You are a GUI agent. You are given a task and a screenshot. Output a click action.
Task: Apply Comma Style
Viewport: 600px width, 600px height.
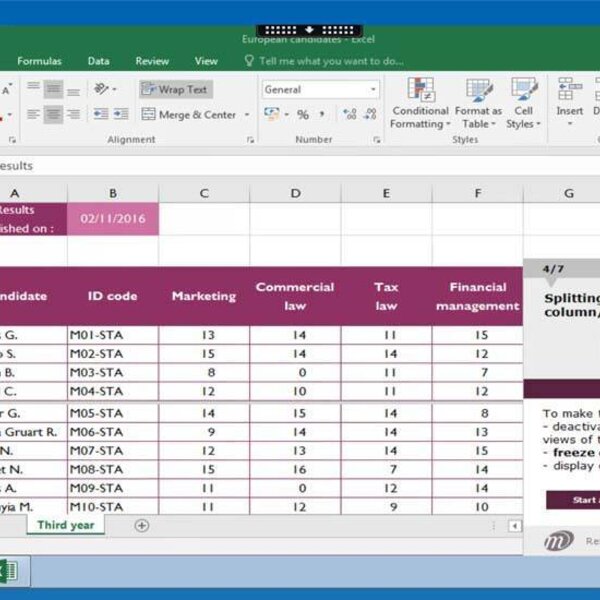(322, 114)
